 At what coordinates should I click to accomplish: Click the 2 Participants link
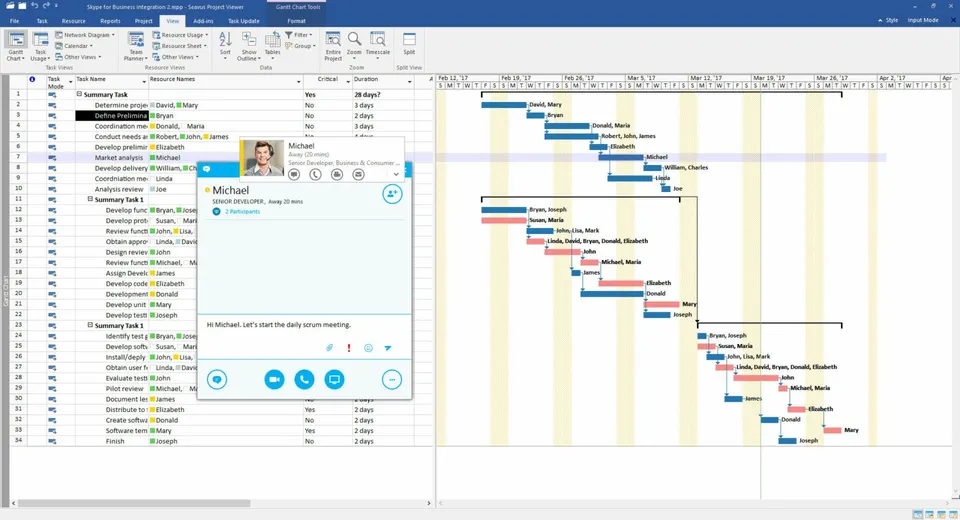pos(242,211)
